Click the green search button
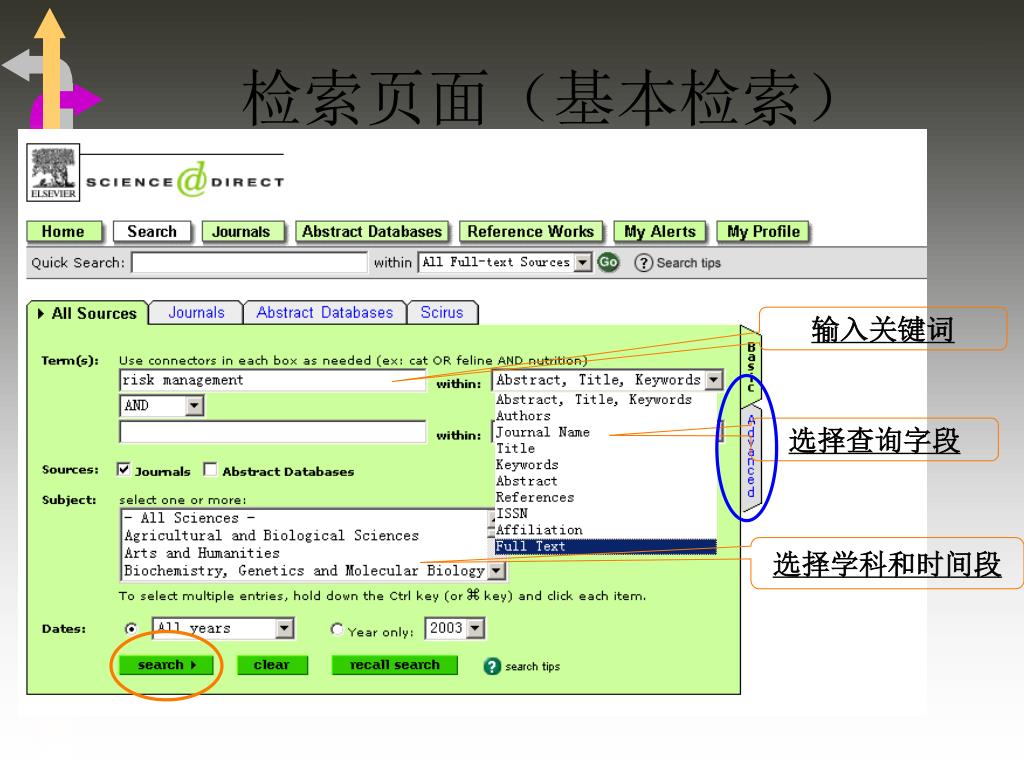1024x768 pixels. tap(167, 665)
